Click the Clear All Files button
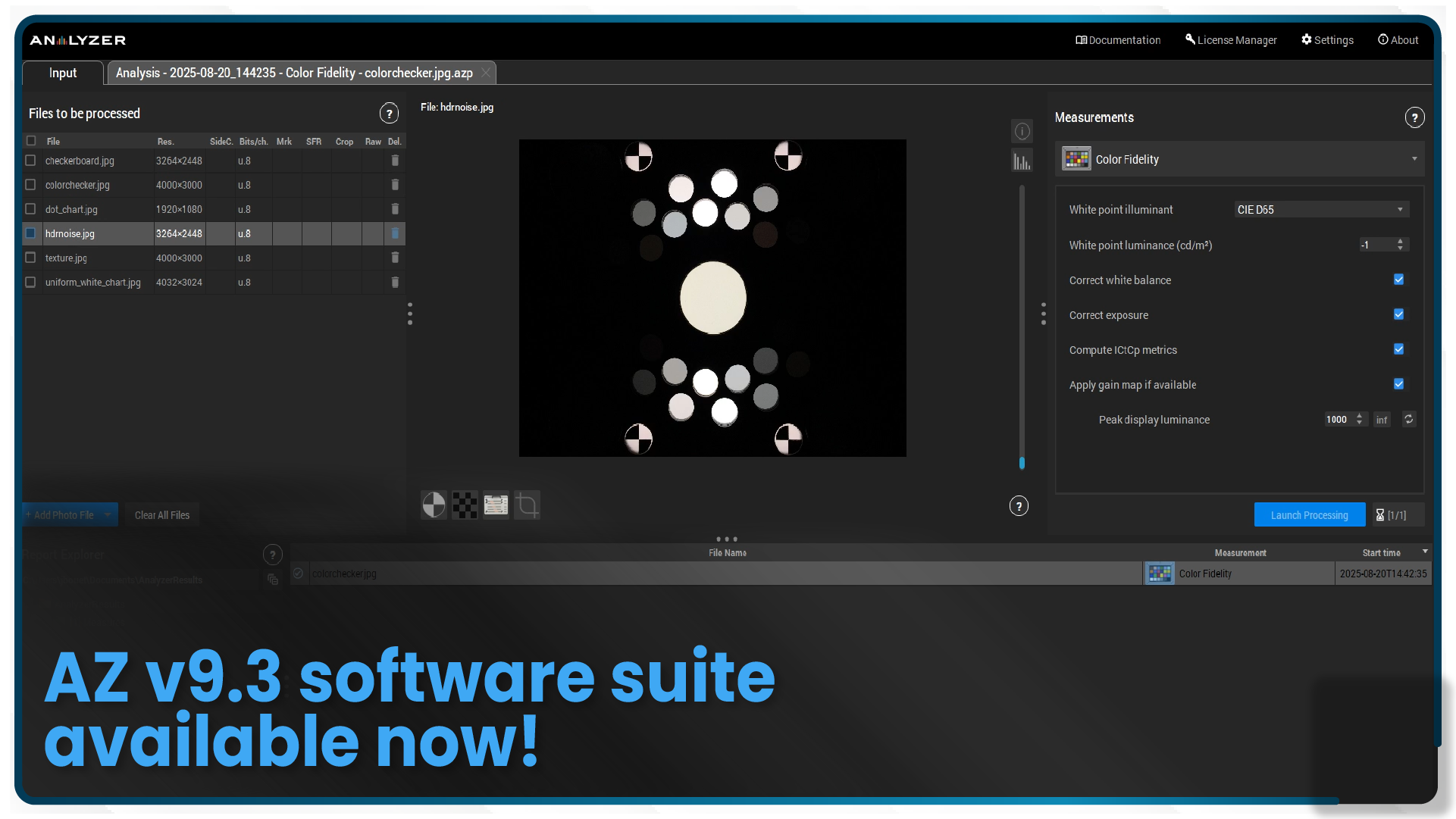The height and width of the screenshot is (819, 1456). coord(162,515)
